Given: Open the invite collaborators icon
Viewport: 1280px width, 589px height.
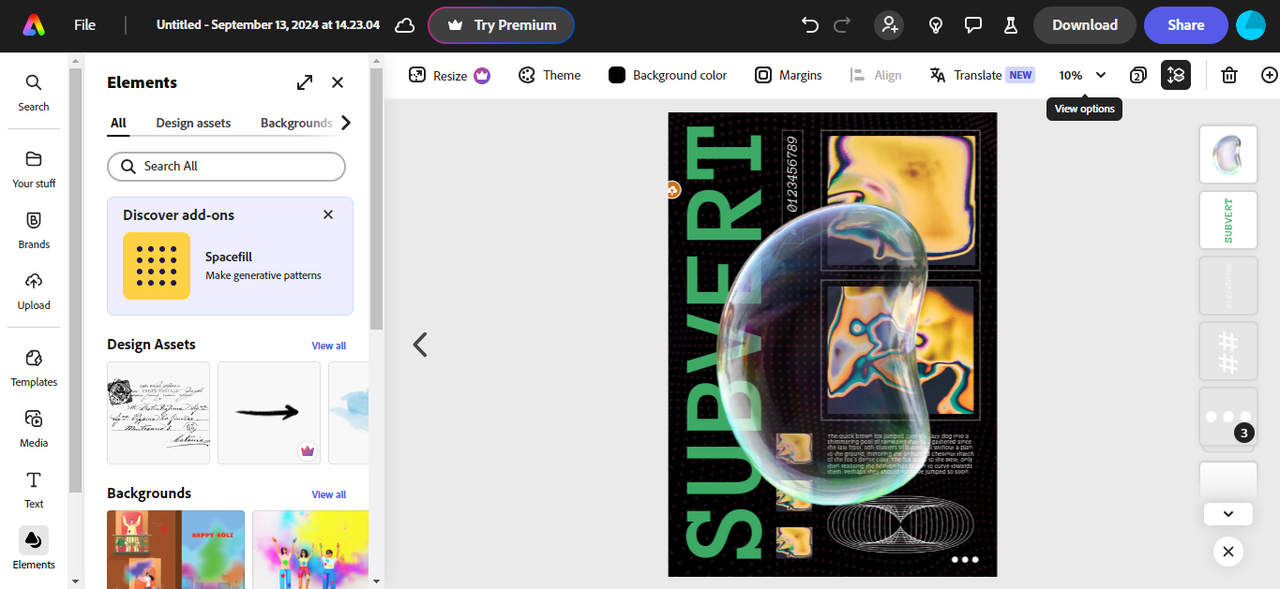Looking at the screenshot, I should 889,25.
